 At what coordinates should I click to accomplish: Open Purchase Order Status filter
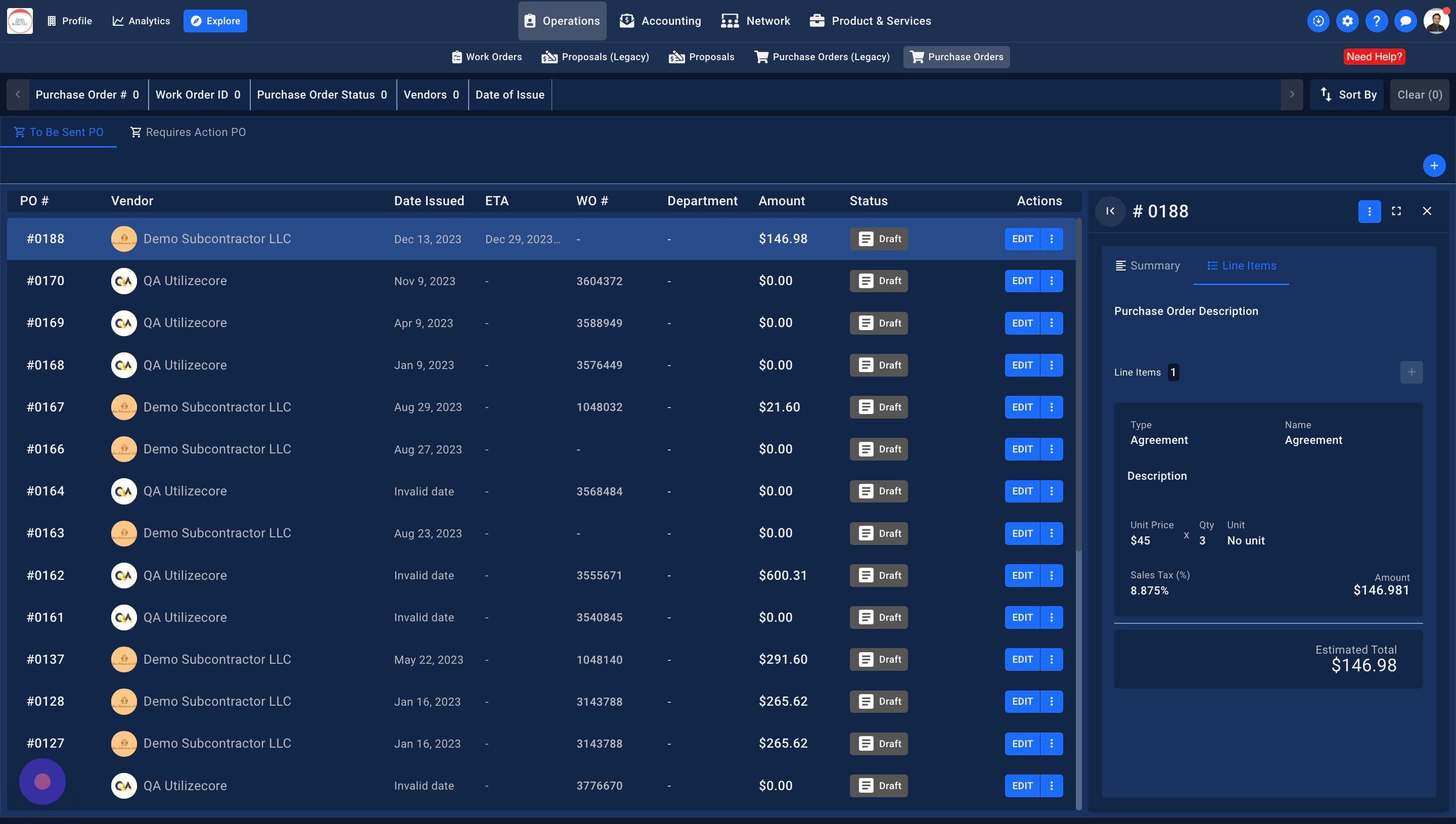click(x=322, y=95)
